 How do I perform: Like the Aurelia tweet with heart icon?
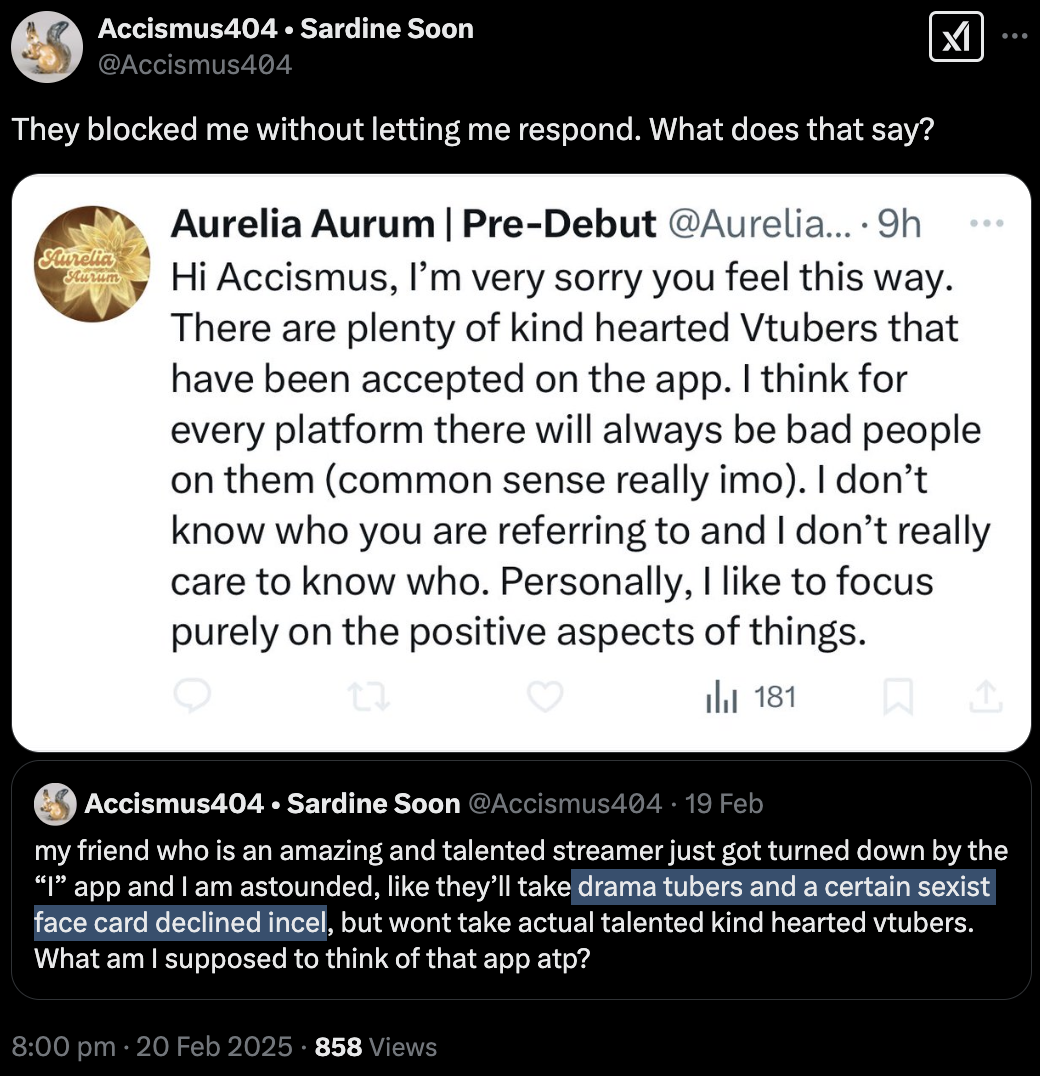pos(545,696)
